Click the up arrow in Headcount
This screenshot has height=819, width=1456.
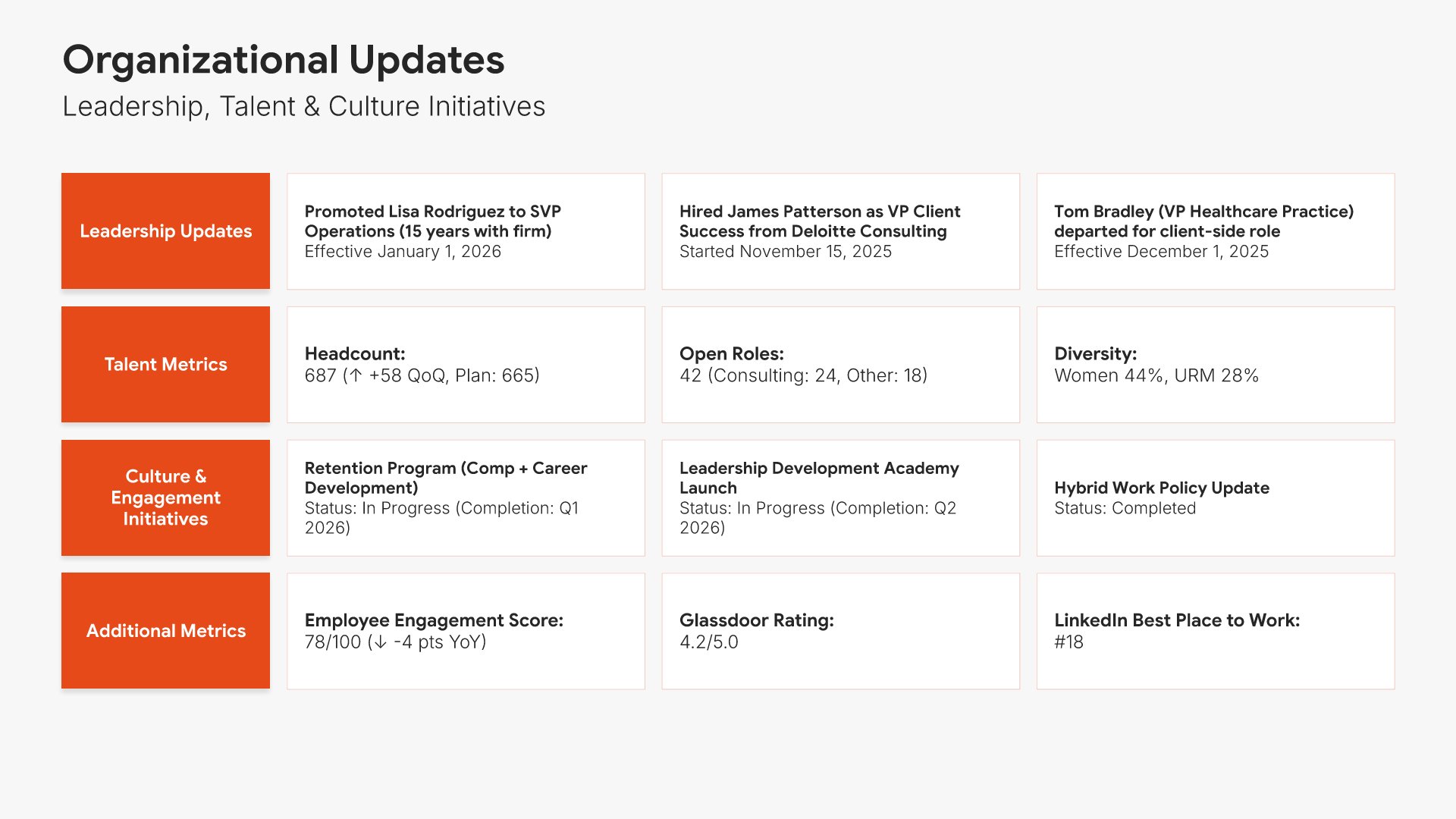point(356,375)
